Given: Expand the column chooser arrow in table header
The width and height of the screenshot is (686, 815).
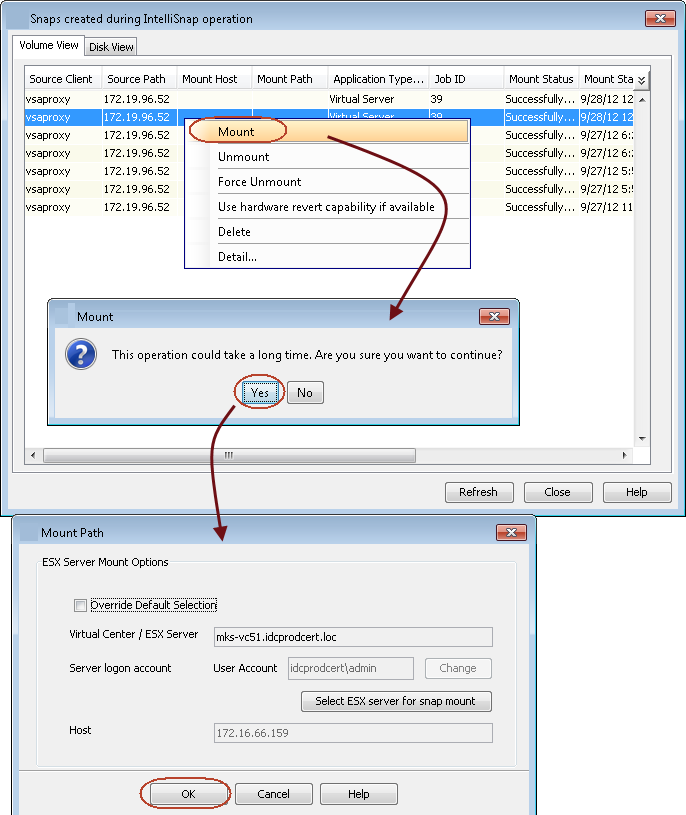Looking at the screenshot, I should [641, 80].
